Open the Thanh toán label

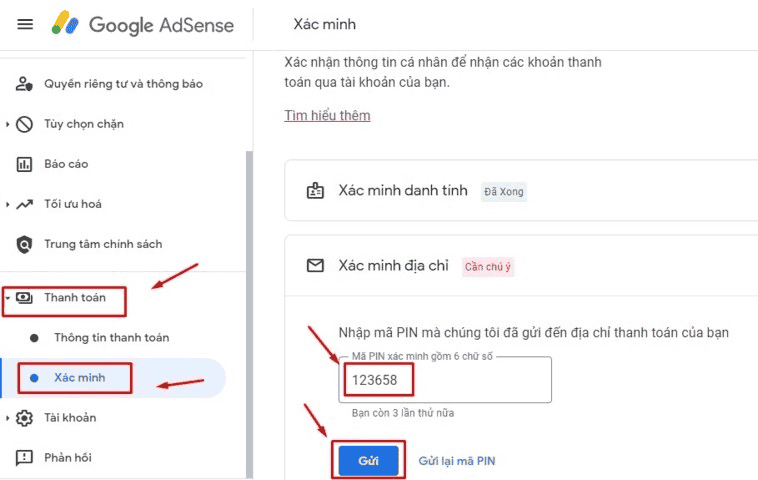tap(75, 298)
